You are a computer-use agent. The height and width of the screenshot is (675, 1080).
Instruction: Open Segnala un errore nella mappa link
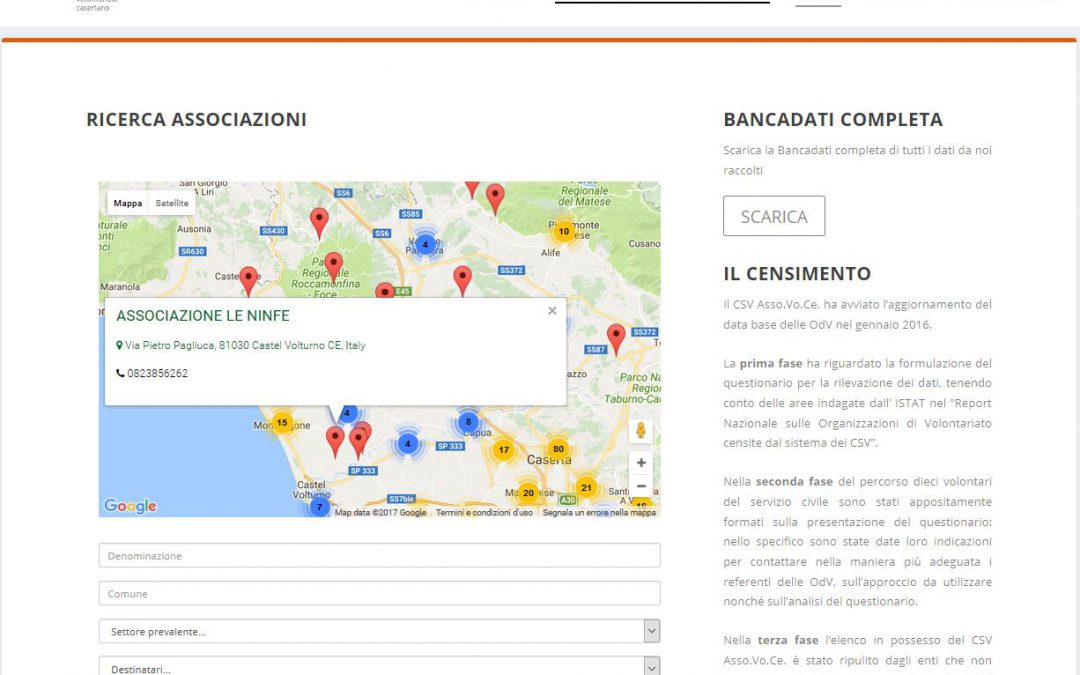[599, 512]
